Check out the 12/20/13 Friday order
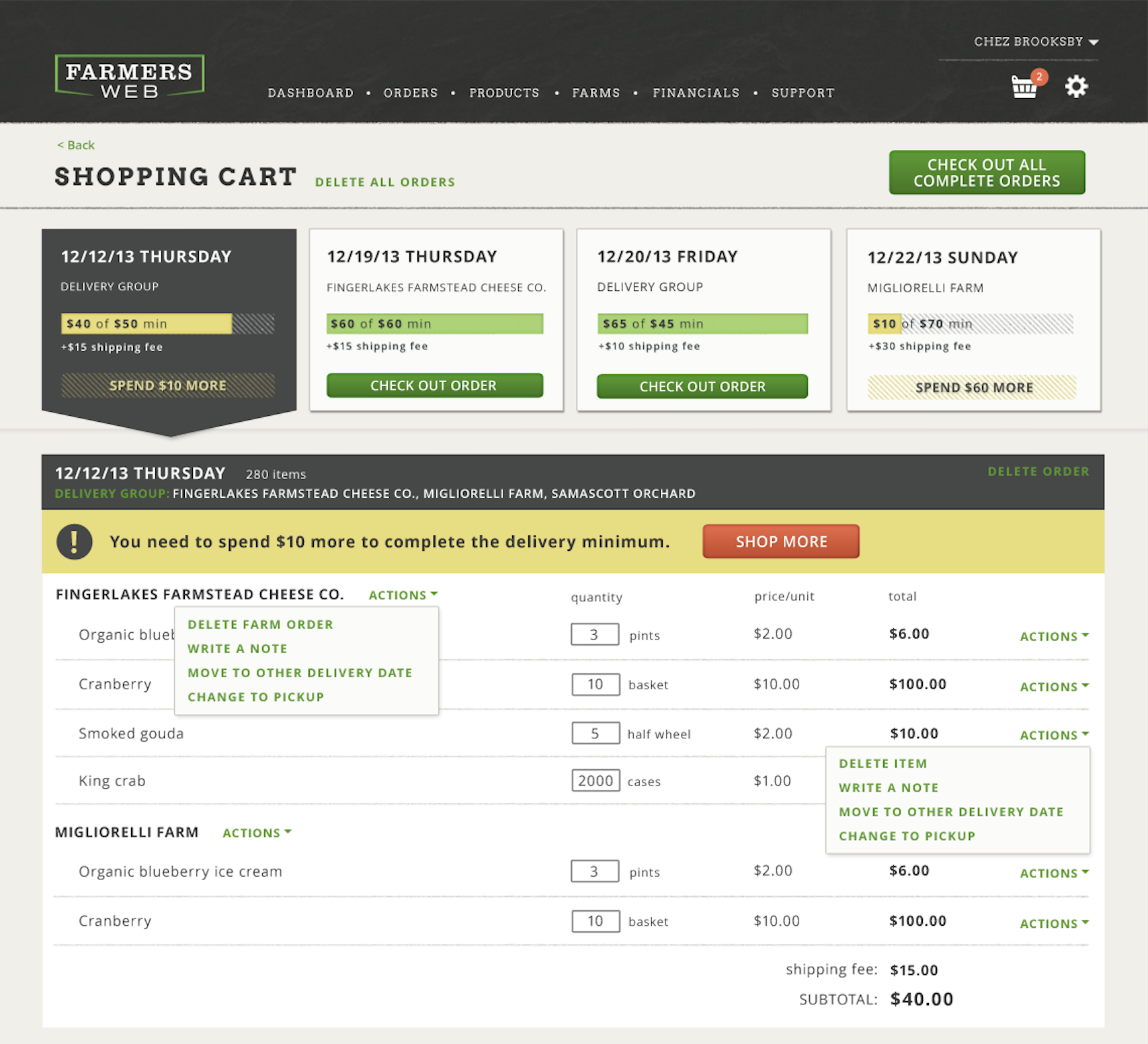 pos(702,386)
